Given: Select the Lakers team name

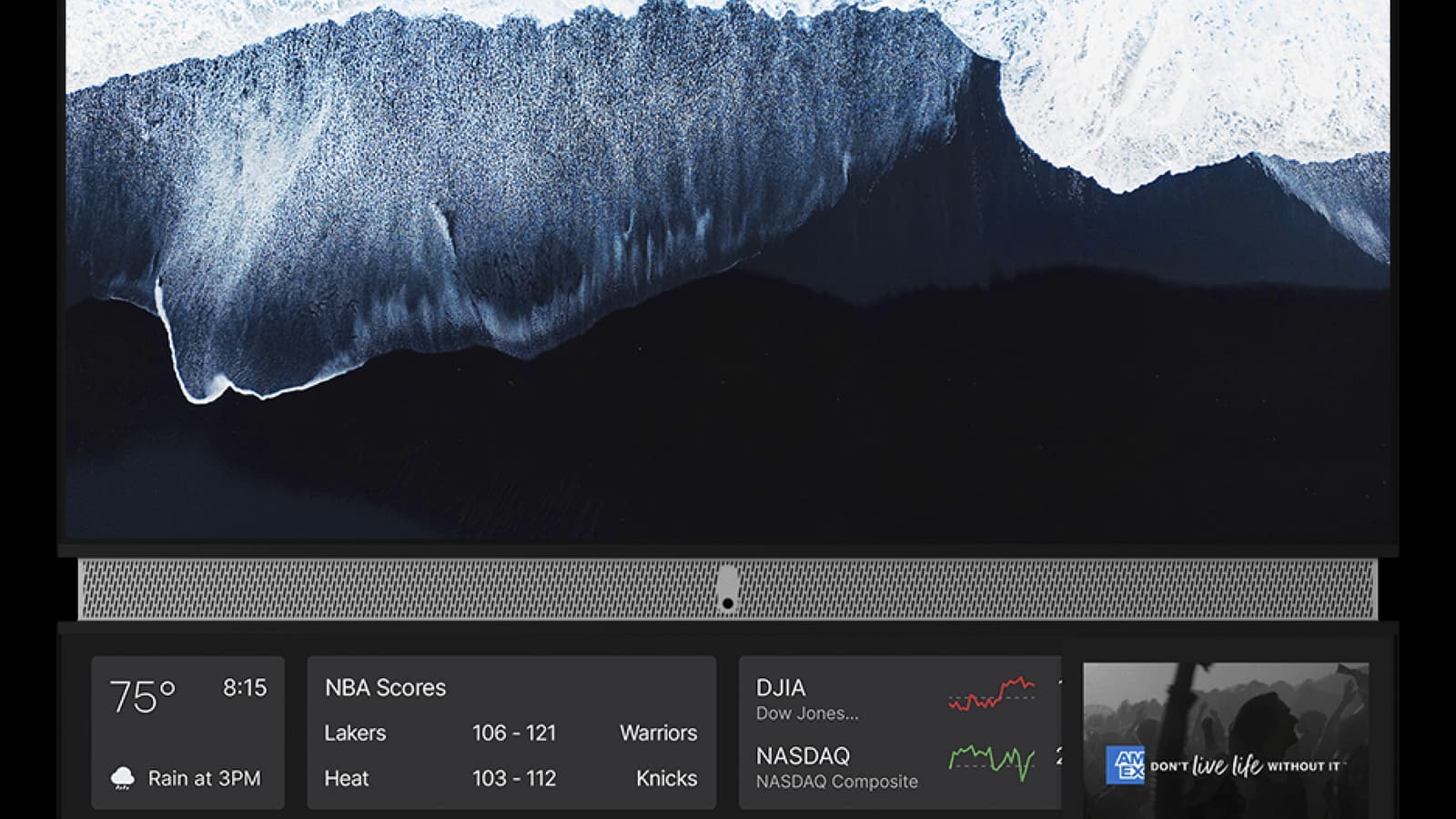Looking at the screenshot, I should click(355, 733).
